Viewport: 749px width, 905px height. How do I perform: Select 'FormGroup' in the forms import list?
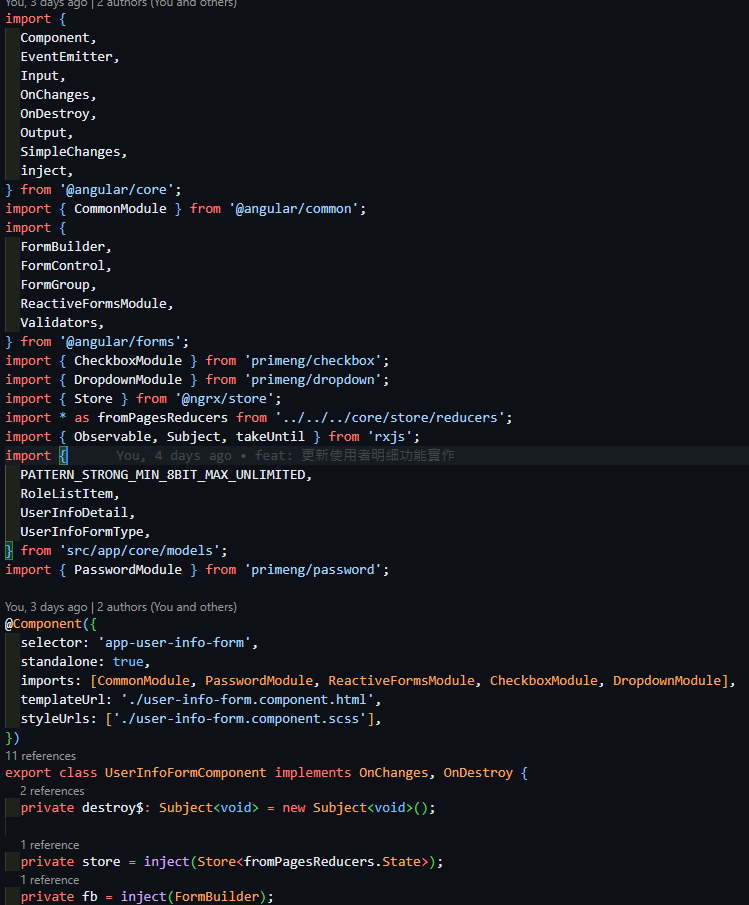pyautogui.click(x=55, y=285)
